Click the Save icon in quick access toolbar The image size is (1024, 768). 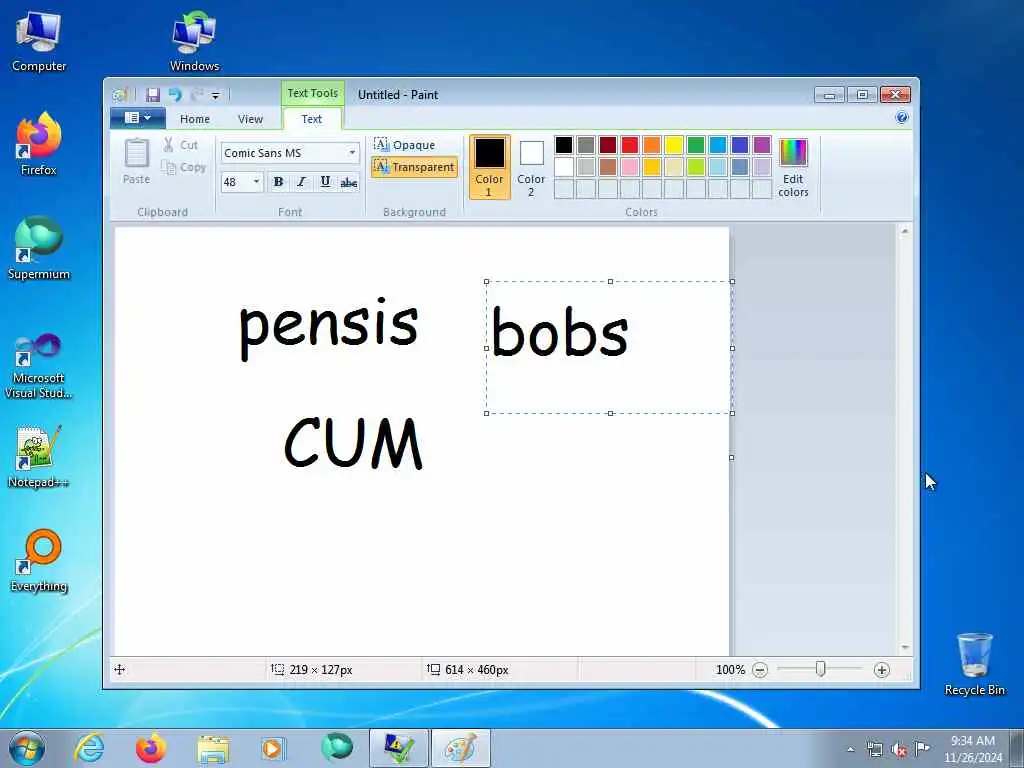[153, 95]
